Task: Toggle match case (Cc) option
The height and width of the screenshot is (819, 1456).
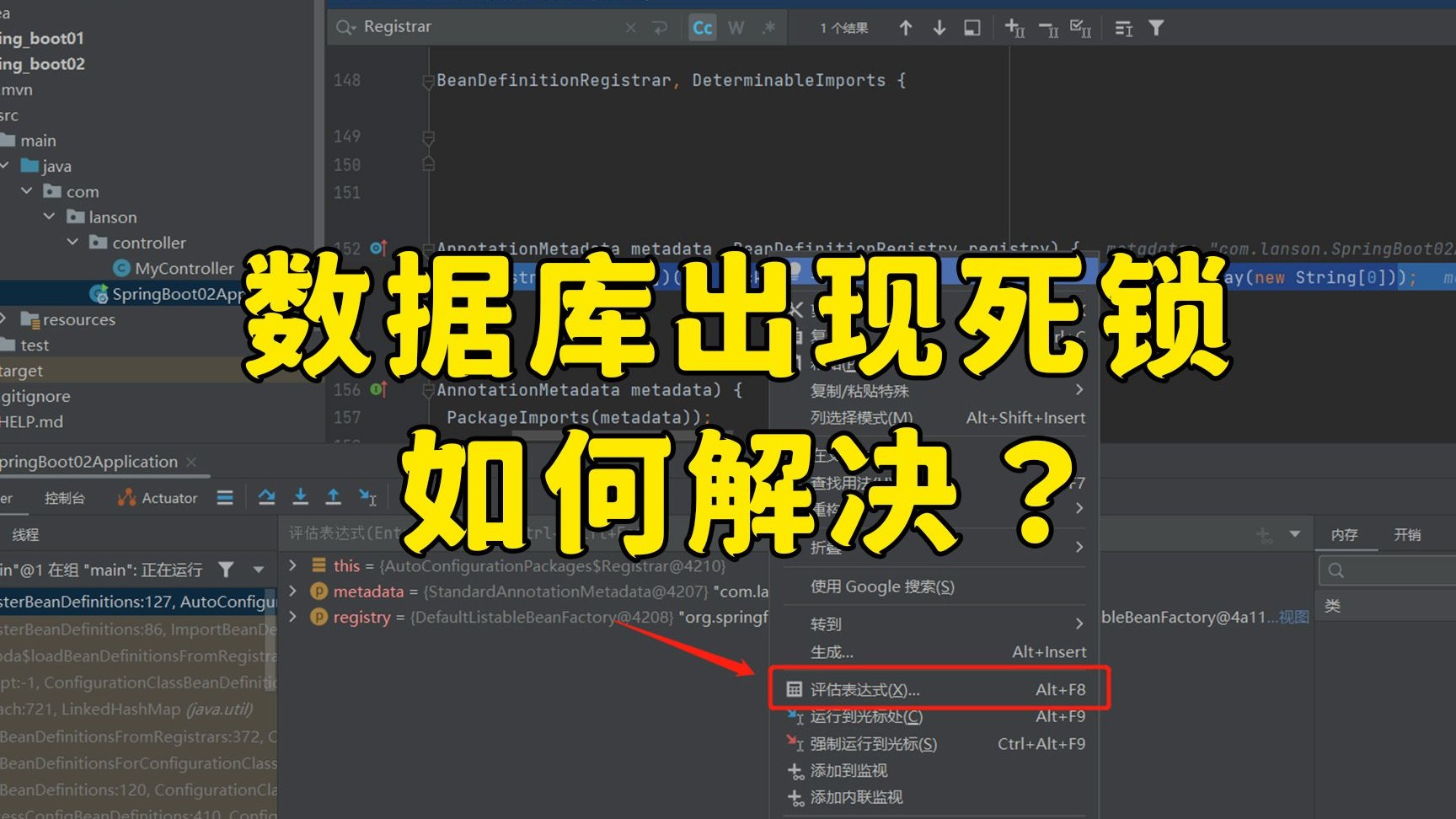Action: tap(703, 28)
